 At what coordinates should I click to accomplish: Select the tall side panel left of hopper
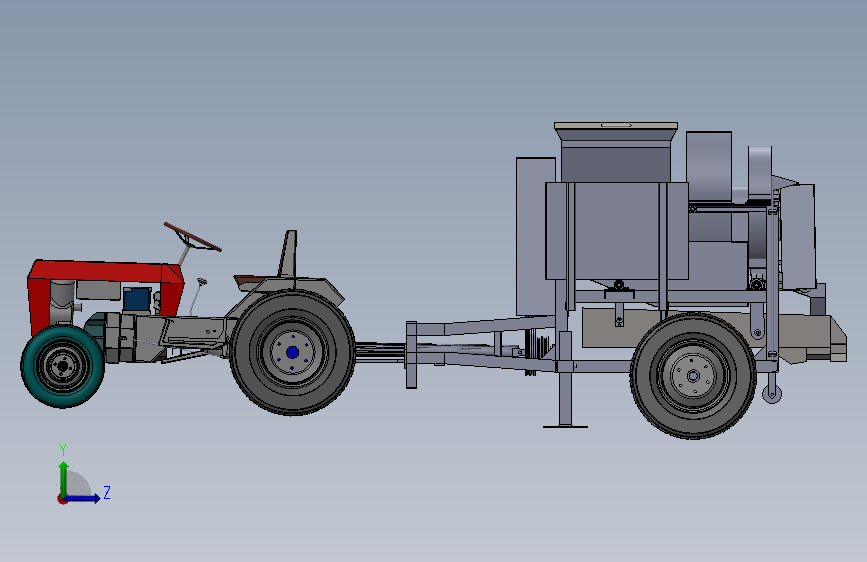click(535, 237)
